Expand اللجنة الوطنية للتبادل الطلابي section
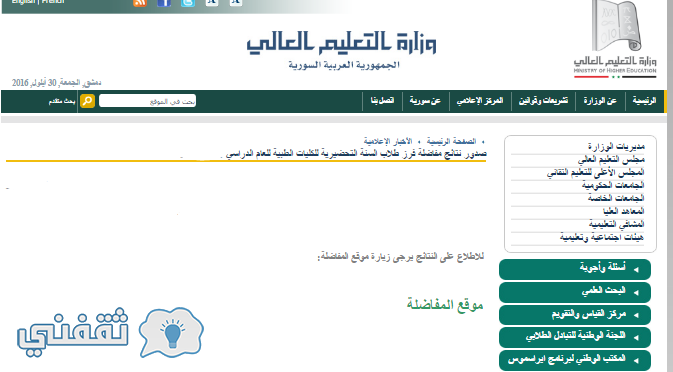The image size is (673, 372). coord(575,337)
